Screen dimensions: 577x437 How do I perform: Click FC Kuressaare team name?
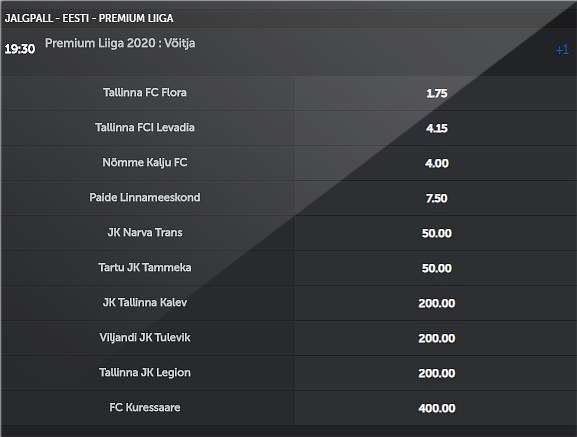[145, 407]
